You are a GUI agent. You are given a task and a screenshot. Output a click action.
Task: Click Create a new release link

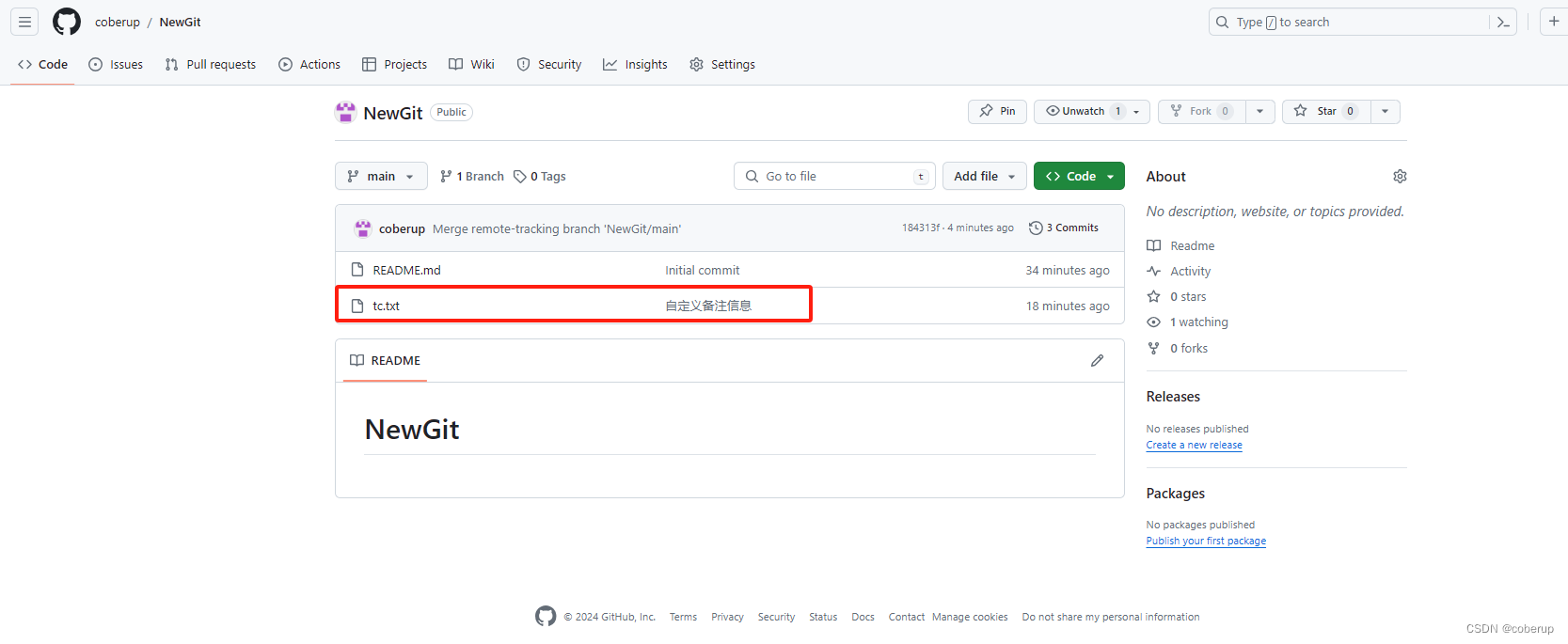click(1194, 446)
